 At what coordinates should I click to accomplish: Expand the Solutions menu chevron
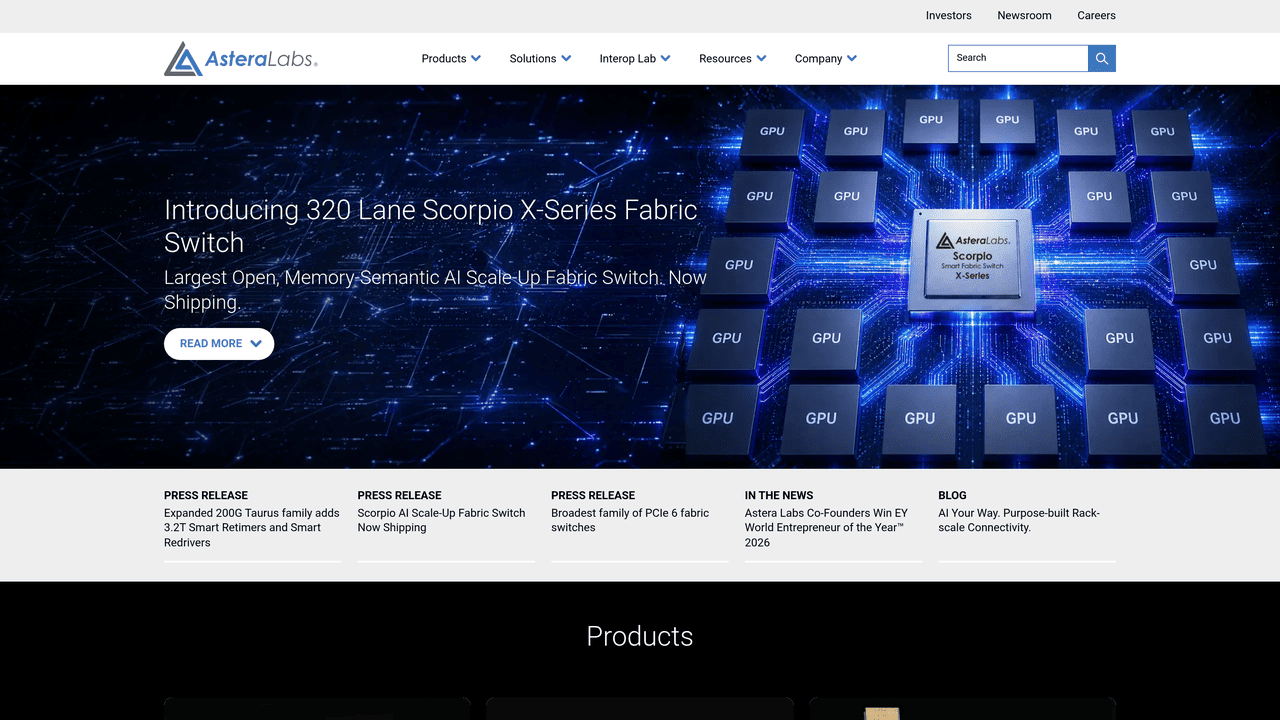click(x=566, y=58)
